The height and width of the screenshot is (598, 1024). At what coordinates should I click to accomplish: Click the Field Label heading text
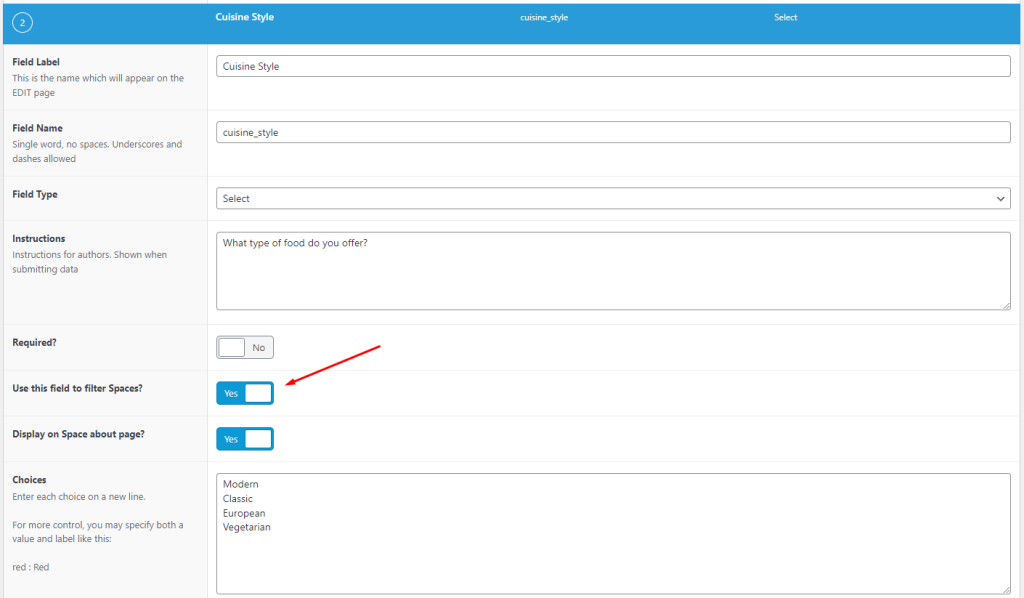(x=36, y=62)
